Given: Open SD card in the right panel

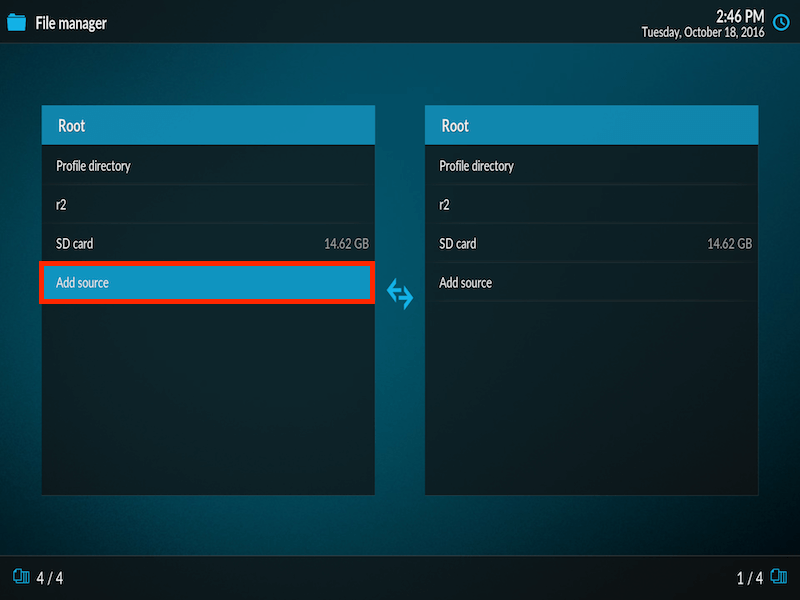Looking at the screenshot, I should click(x=591, y=243).
